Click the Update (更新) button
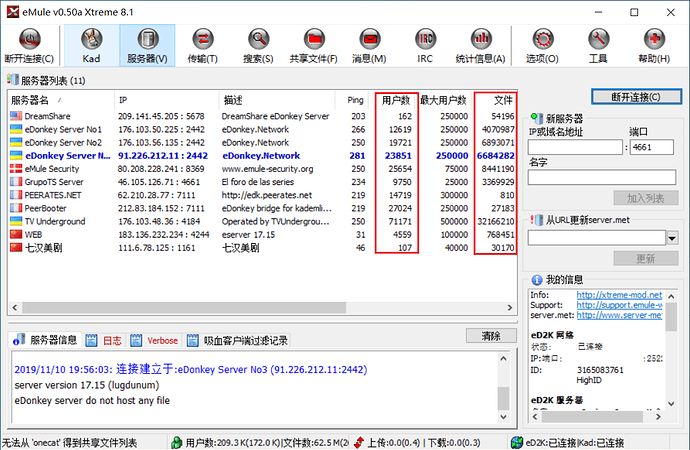The image size is (690, 450). [x=646, y=259]
